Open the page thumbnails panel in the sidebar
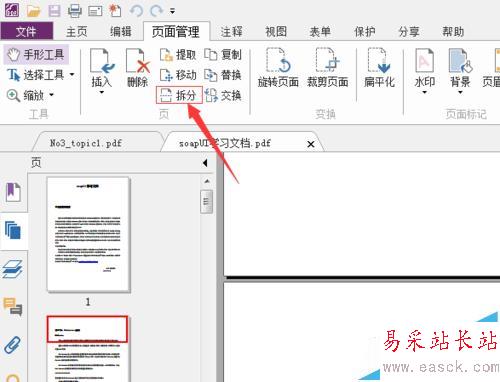Image resolution: width=500 pixels, height=382 pixels. coord(13,230)
